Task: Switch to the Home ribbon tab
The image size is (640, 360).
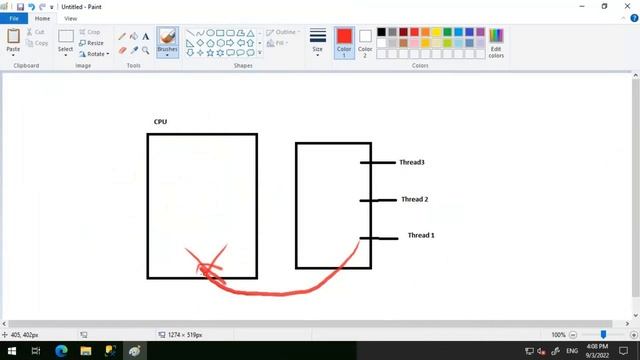Action: (x=42, y=19)
